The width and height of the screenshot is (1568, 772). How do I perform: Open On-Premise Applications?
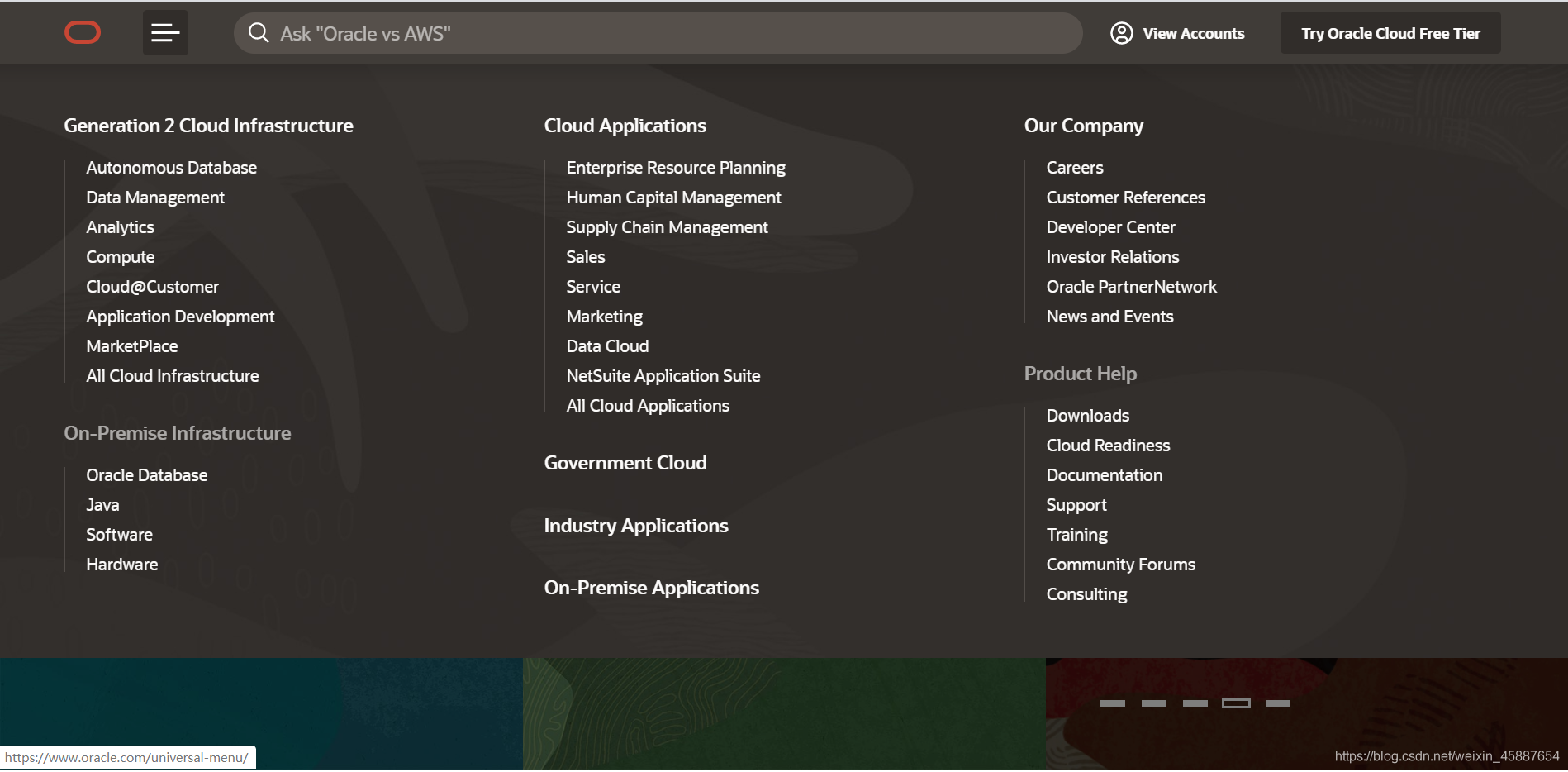651,588
